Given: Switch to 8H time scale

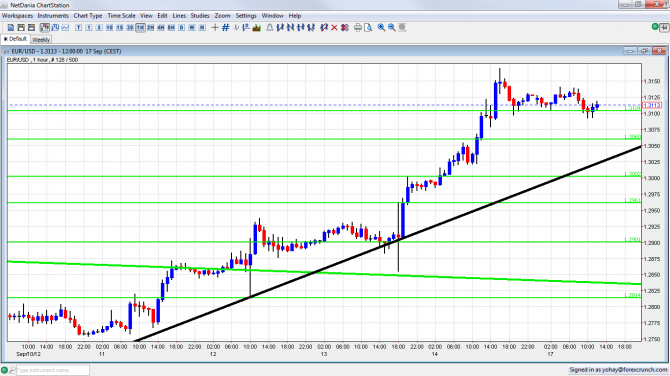Looking at the screenshot, I should (171, 27).
